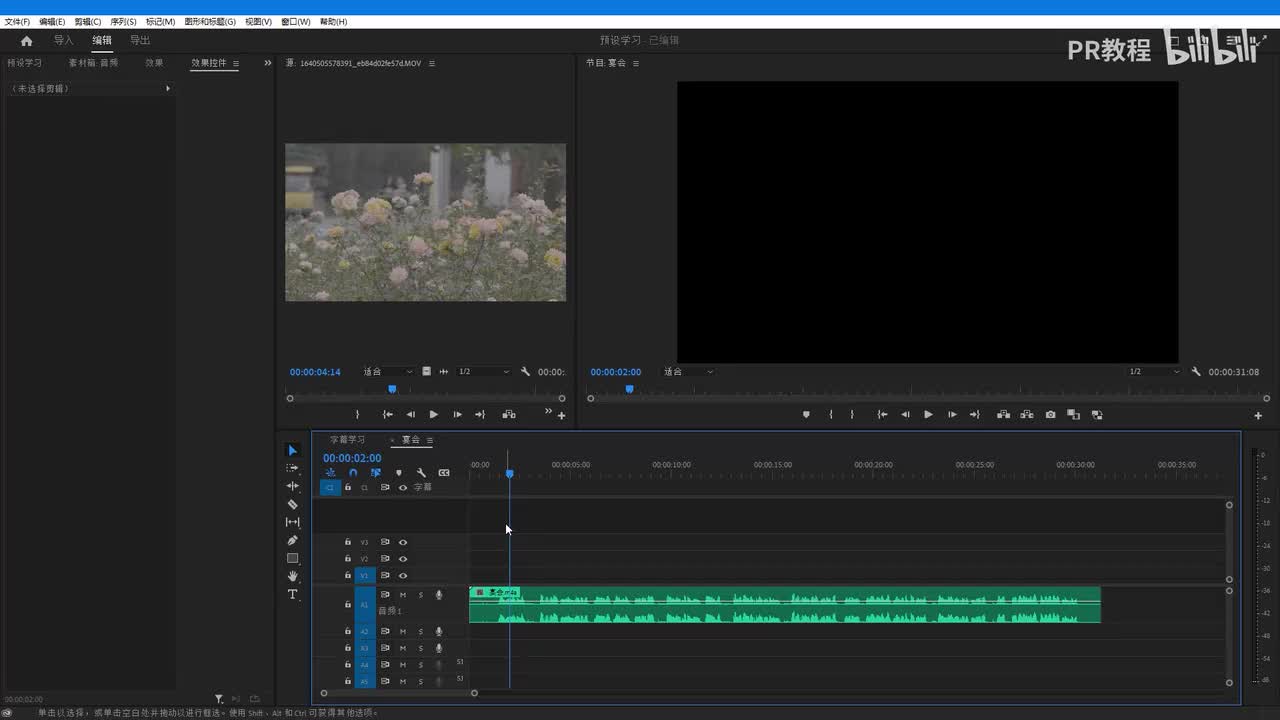Select the Ripple Edit tool
The image size is (1280, 720).
(292, 486)
